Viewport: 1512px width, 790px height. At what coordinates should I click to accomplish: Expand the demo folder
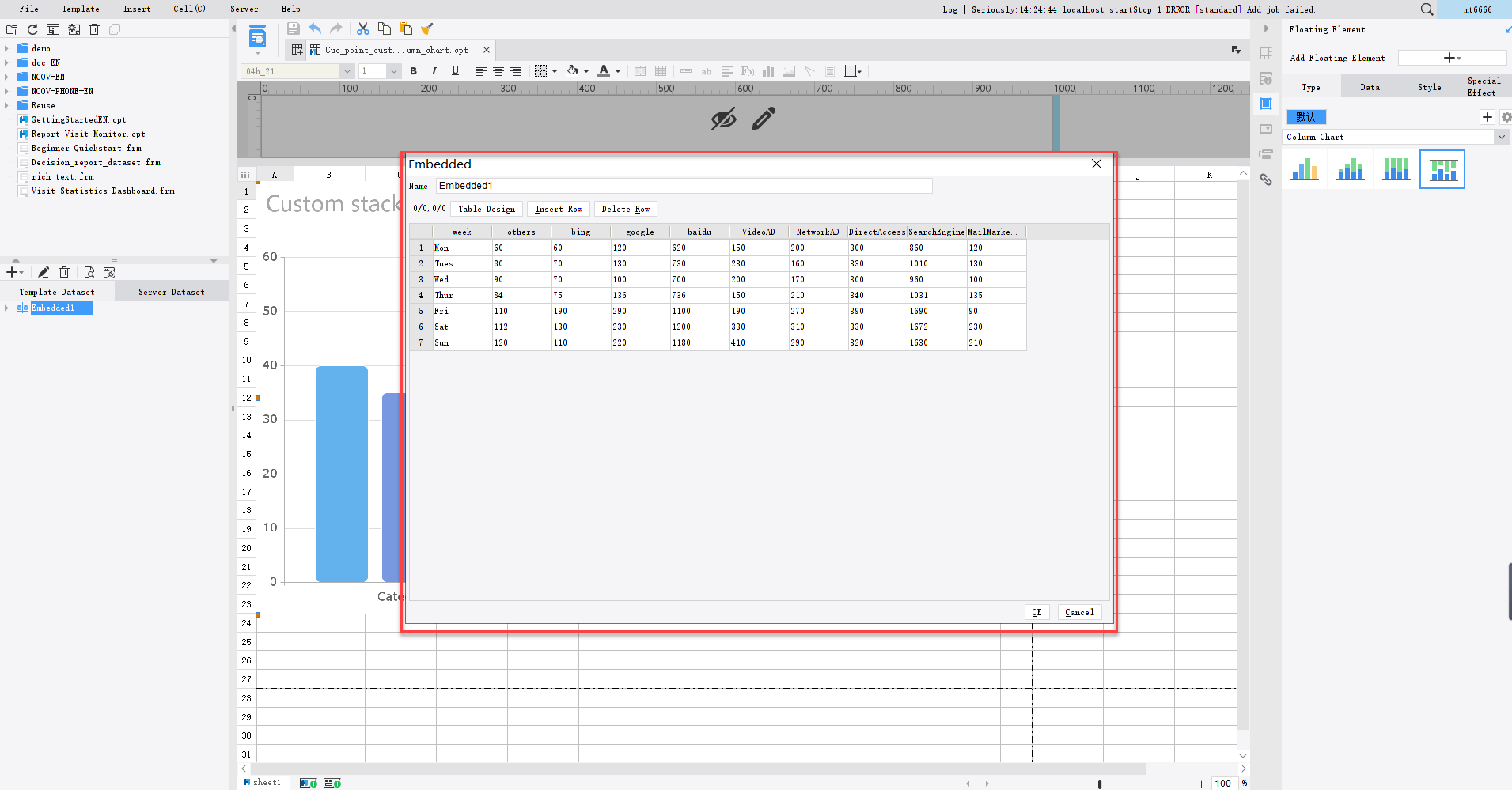point(6,48)
